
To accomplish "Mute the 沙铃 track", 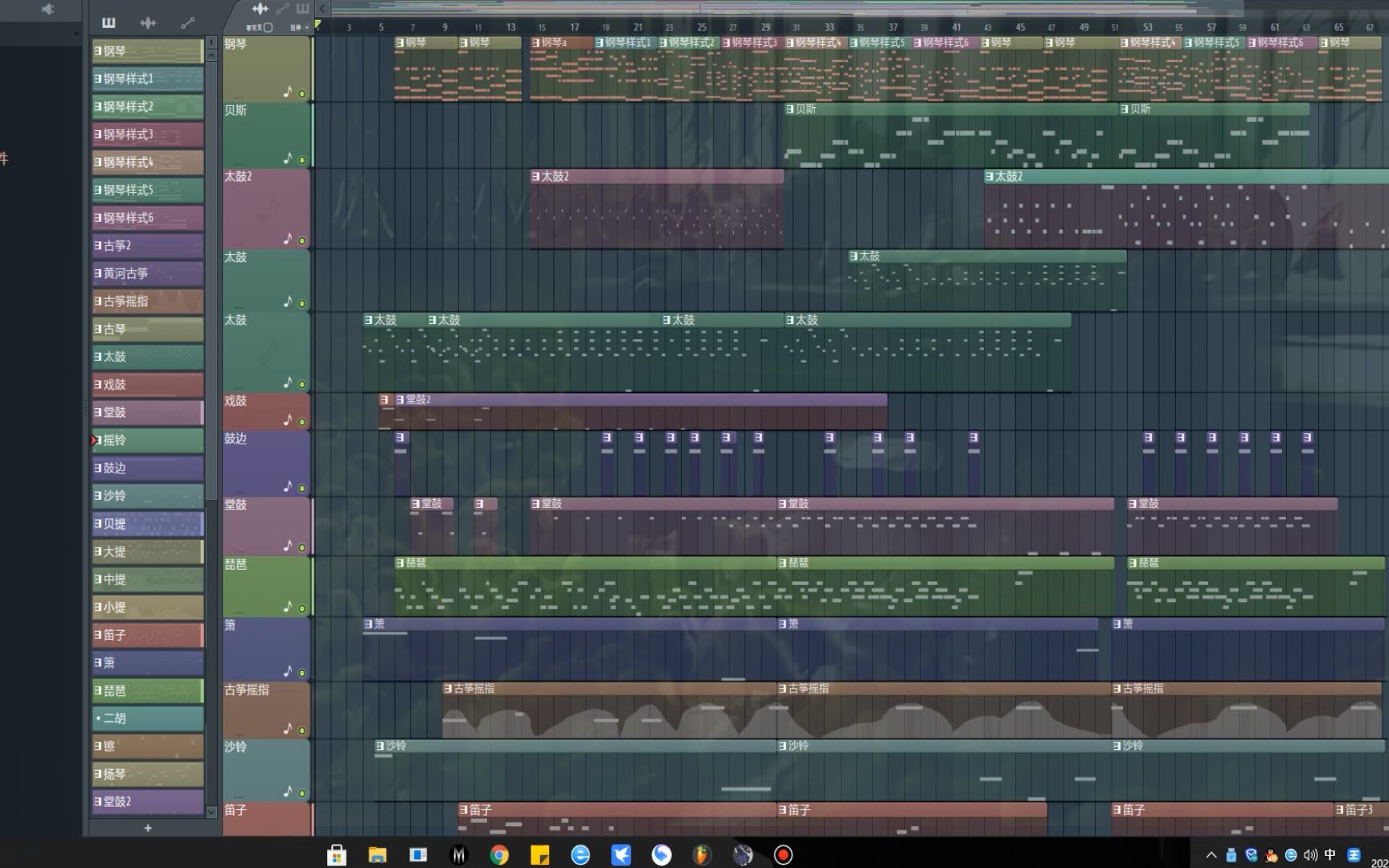I will (302, 793).
